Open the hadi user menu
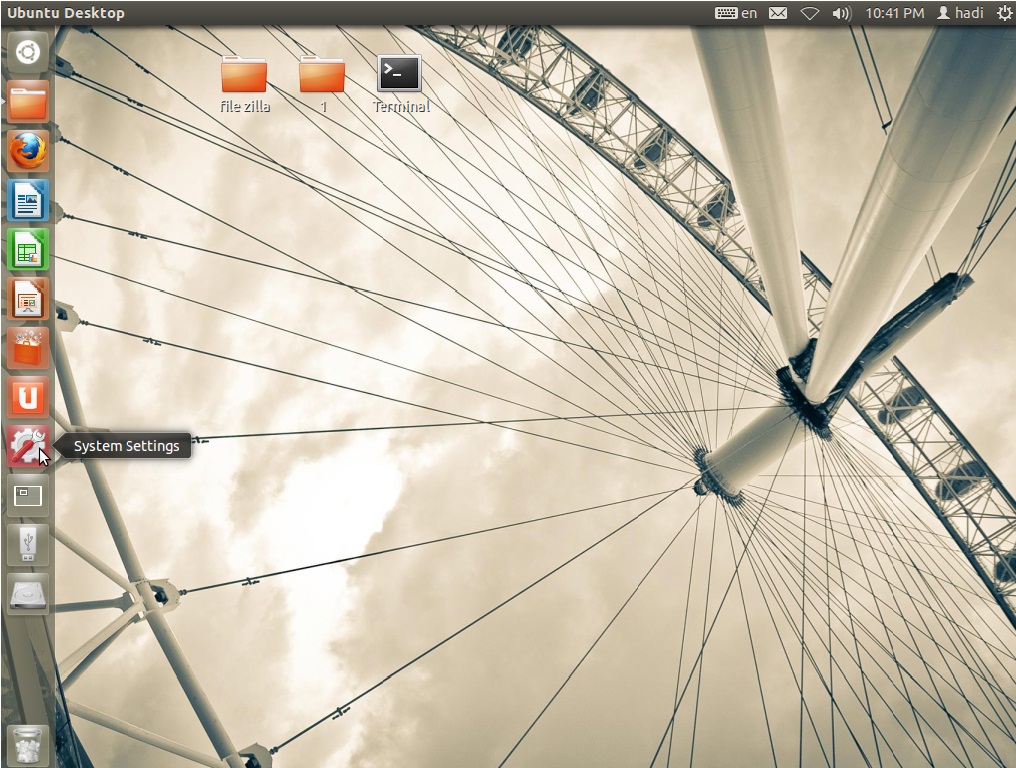Viewport: 1016px width, 768px height. (960, 13)
